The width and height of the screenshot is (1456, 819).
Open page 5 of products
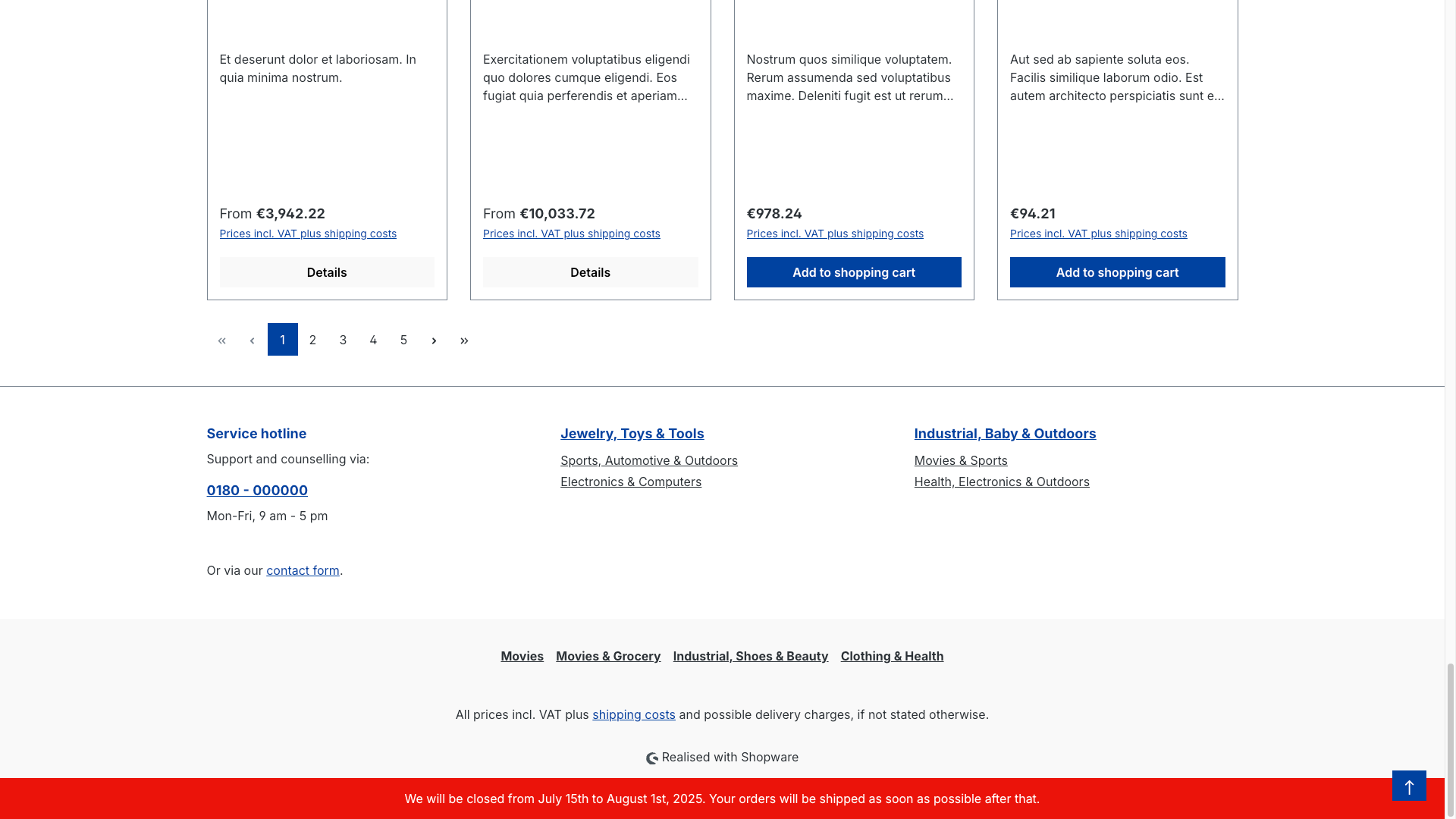click(403, 340)
